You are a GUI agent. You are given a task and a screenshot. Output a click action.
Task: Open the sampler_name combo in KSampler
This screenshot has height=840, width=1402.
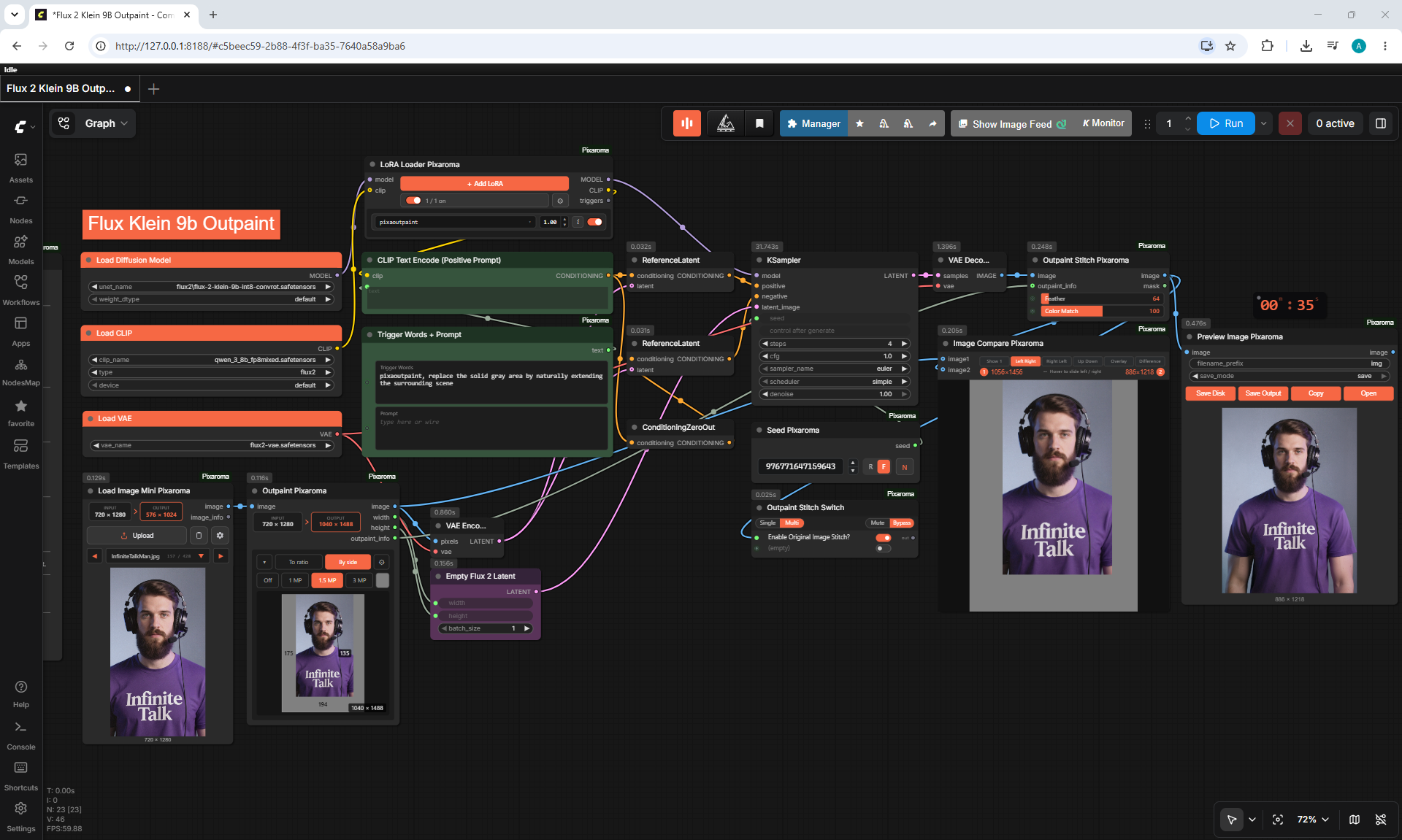pyautogui.click(x=835, y=369)
